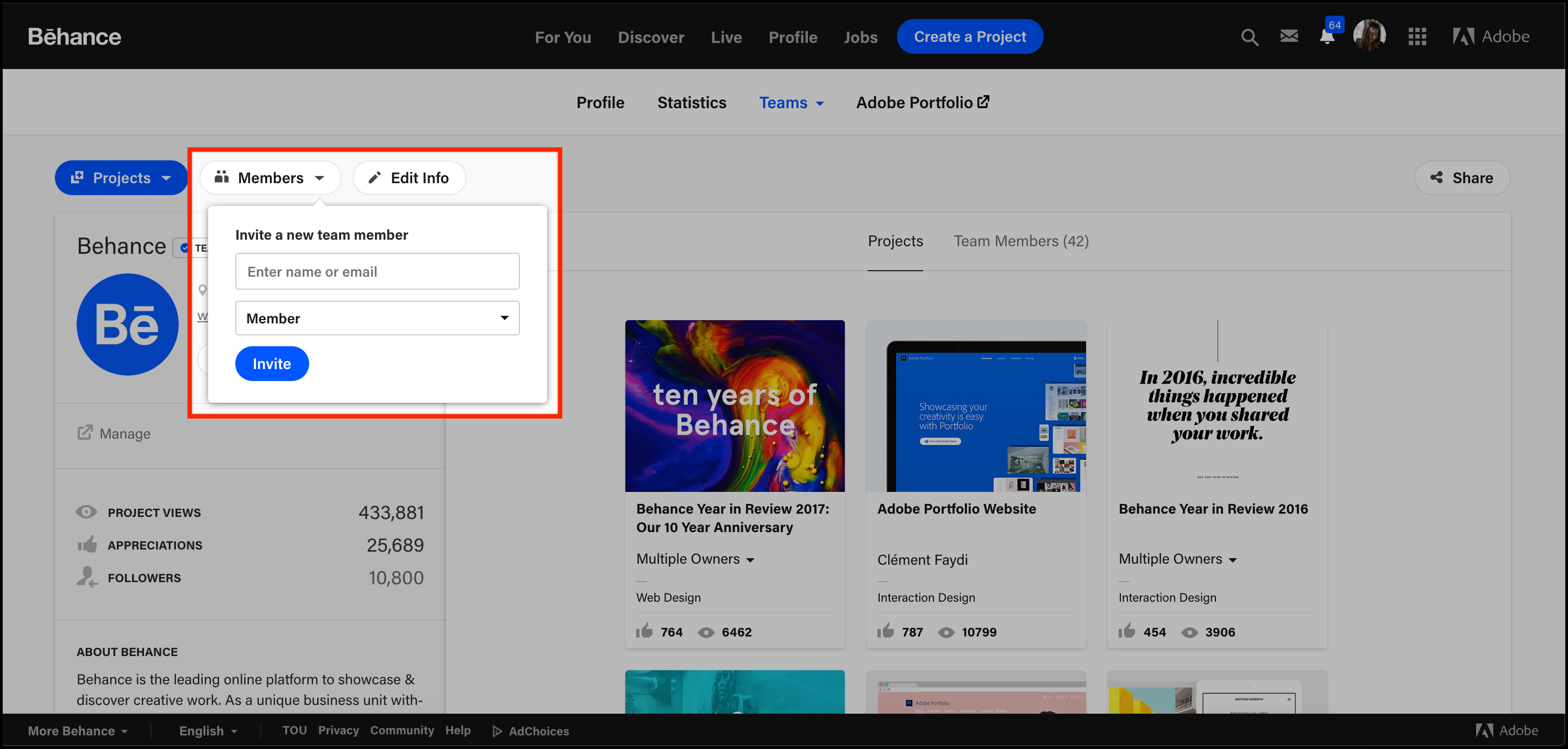The image size is (1568, 749).
Task: Expand Multiple Owners under Year in Review 2016
Action: click(1178, 558)
